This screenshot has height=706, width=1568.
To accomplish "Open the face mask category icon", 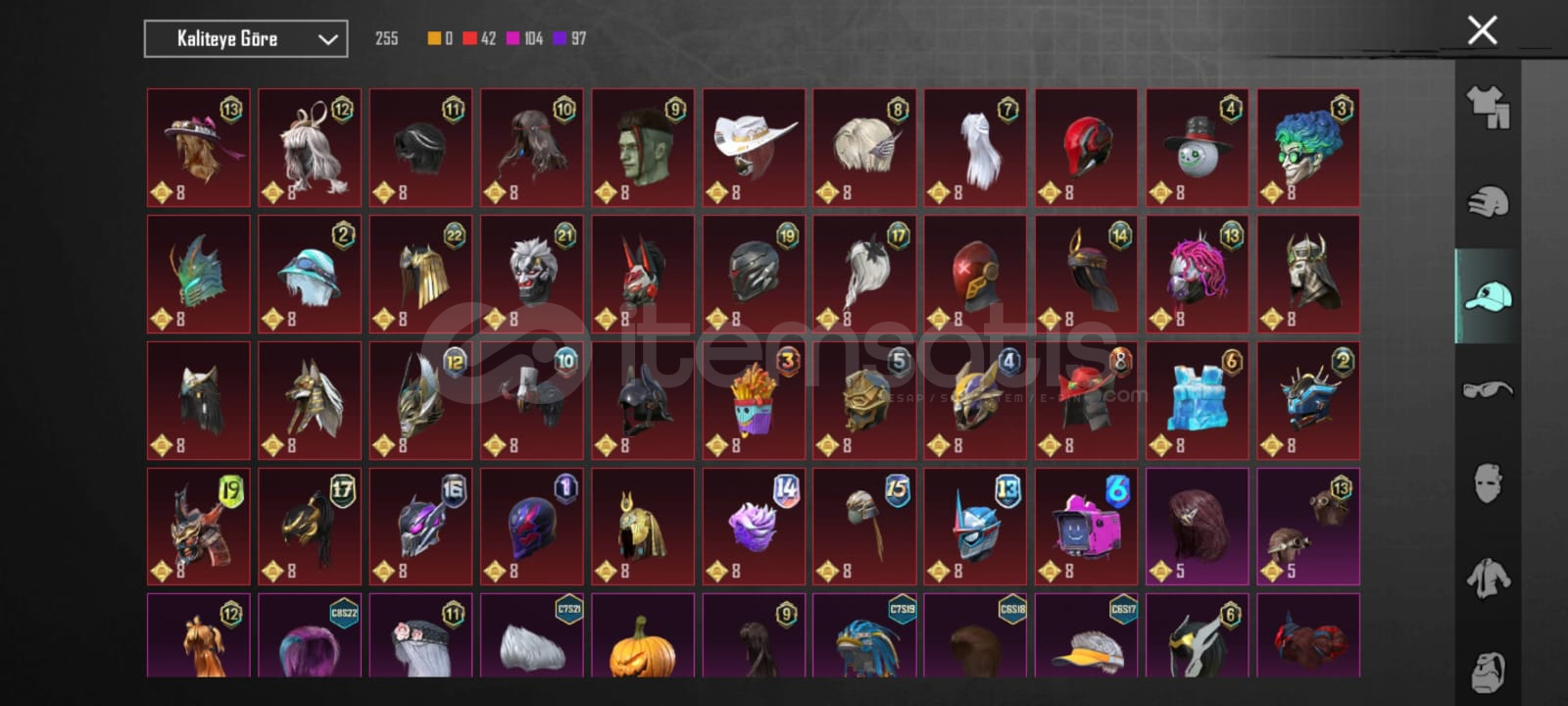I will coord(1488,483).
